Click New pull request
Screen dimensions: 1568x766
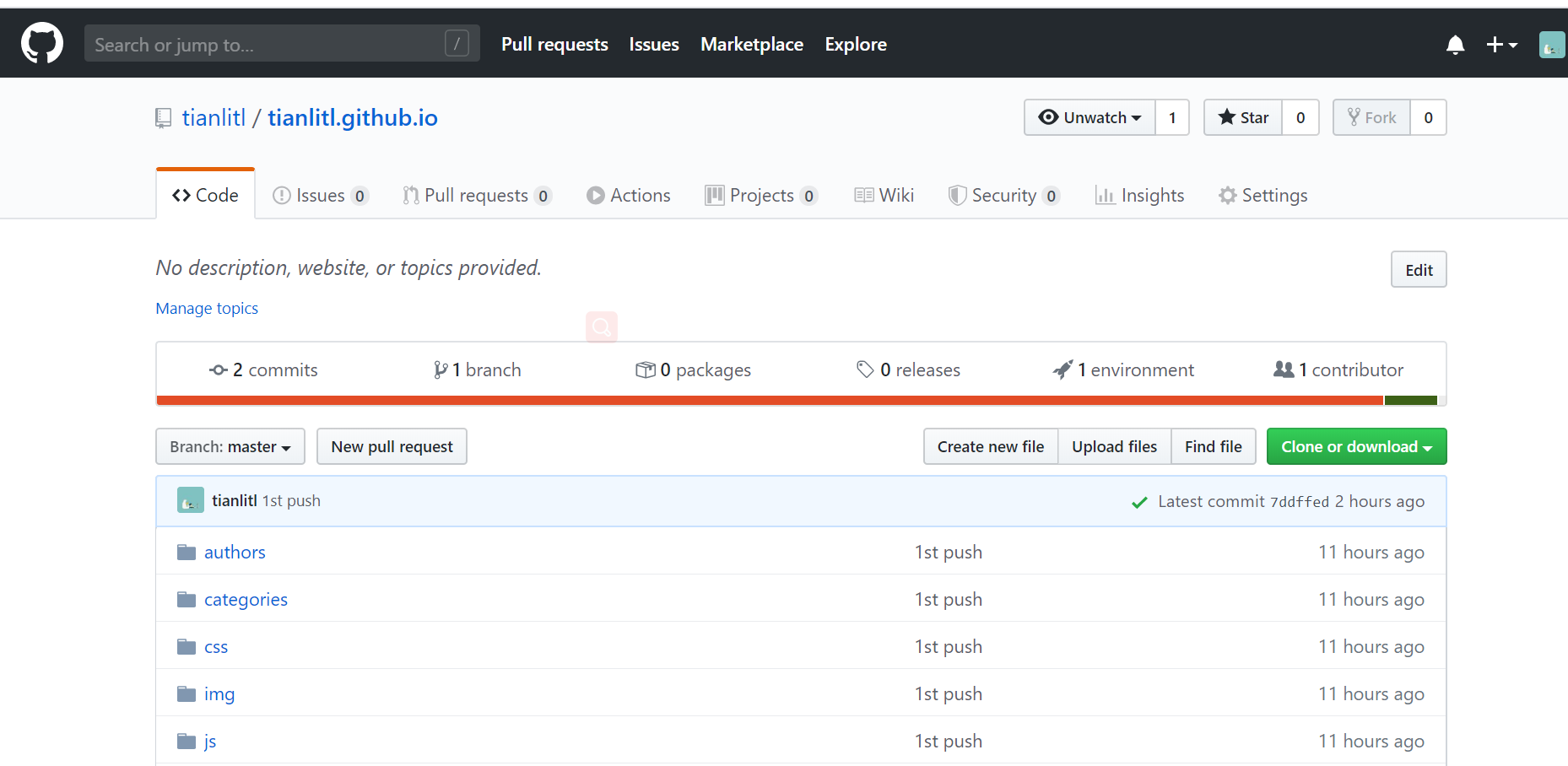392,446
